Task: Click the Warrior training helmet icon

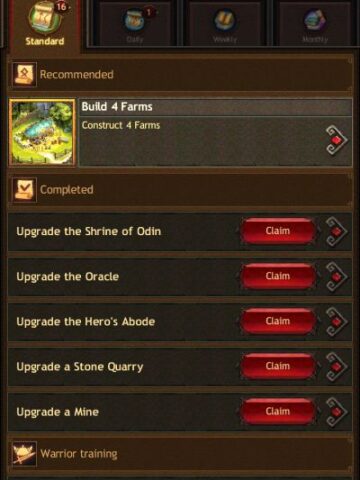Action: pos(24,453)
